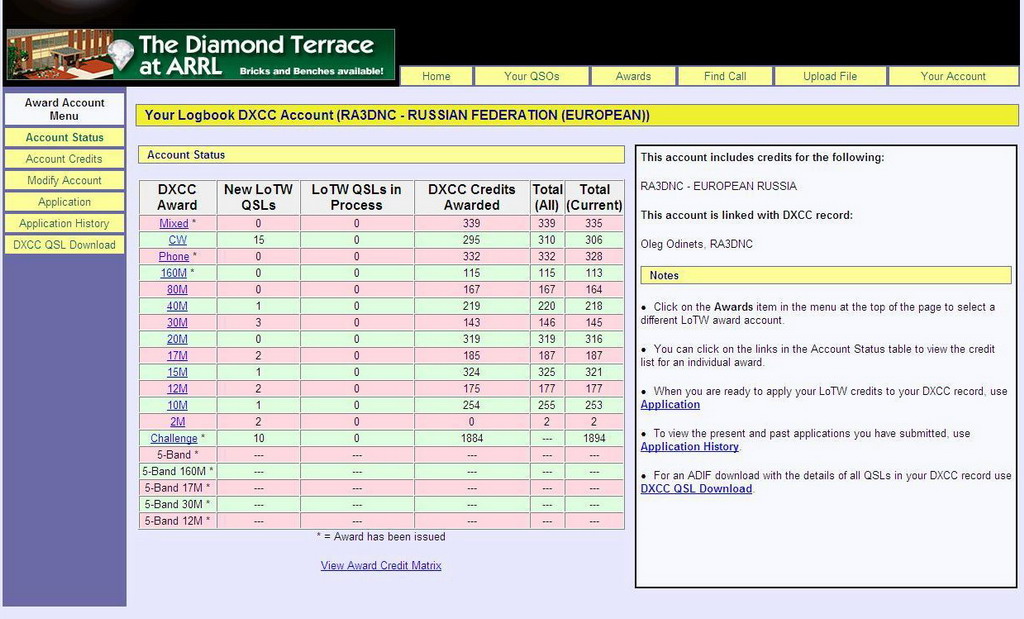Open Application in the sidebar menu
This screenshot has height=619, width=1024.
click(x=64, y=202)
